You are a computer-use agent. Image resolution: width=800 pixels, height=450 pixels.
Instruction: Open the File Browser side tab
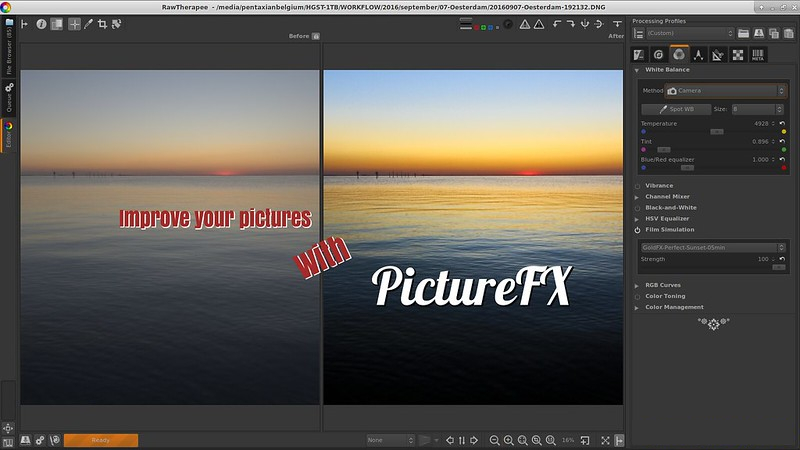[9, 46]
